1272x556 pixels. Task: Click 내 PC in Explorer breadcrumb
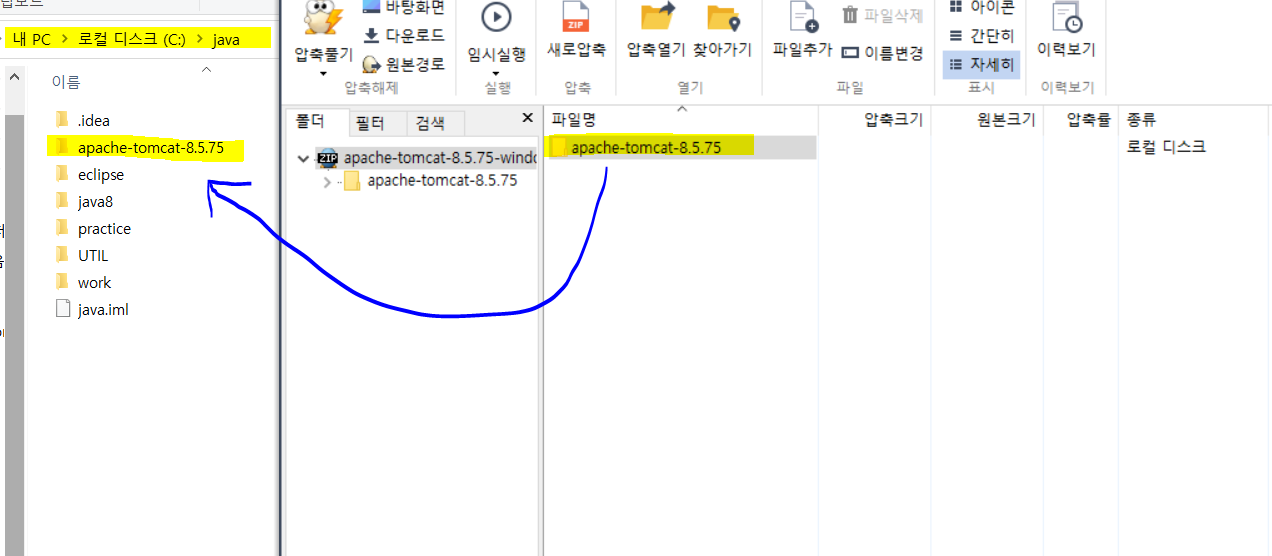coord(32,39)
